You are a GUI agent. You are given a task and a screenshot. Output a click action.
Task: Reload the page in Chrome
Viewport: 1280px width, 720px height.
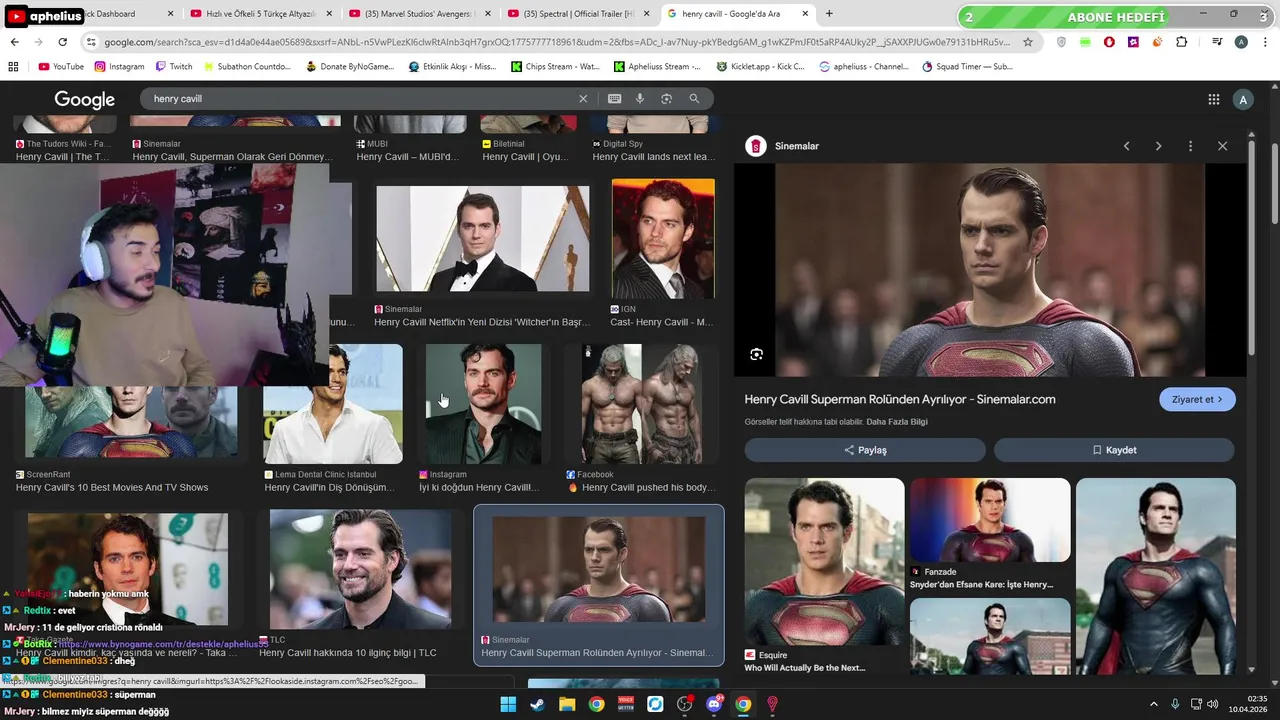(62, 42)
